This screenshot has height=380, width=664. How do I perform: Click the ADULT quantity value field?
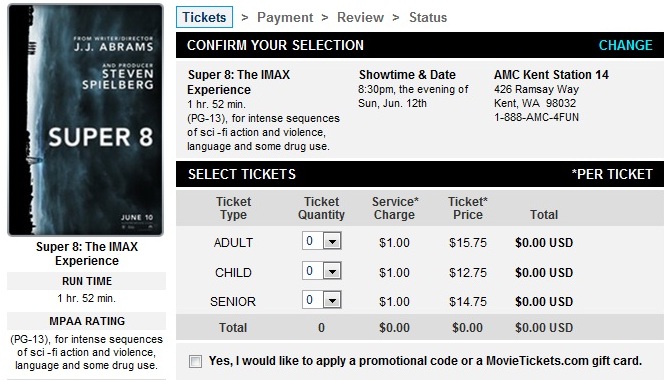point(313,241)
